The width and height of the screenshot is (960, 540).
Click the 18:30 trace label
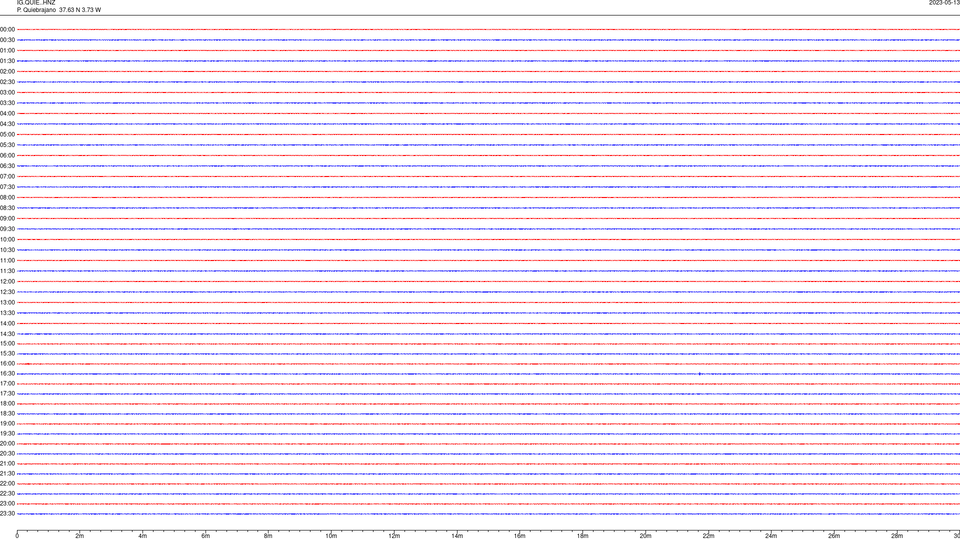coord(7,414)
